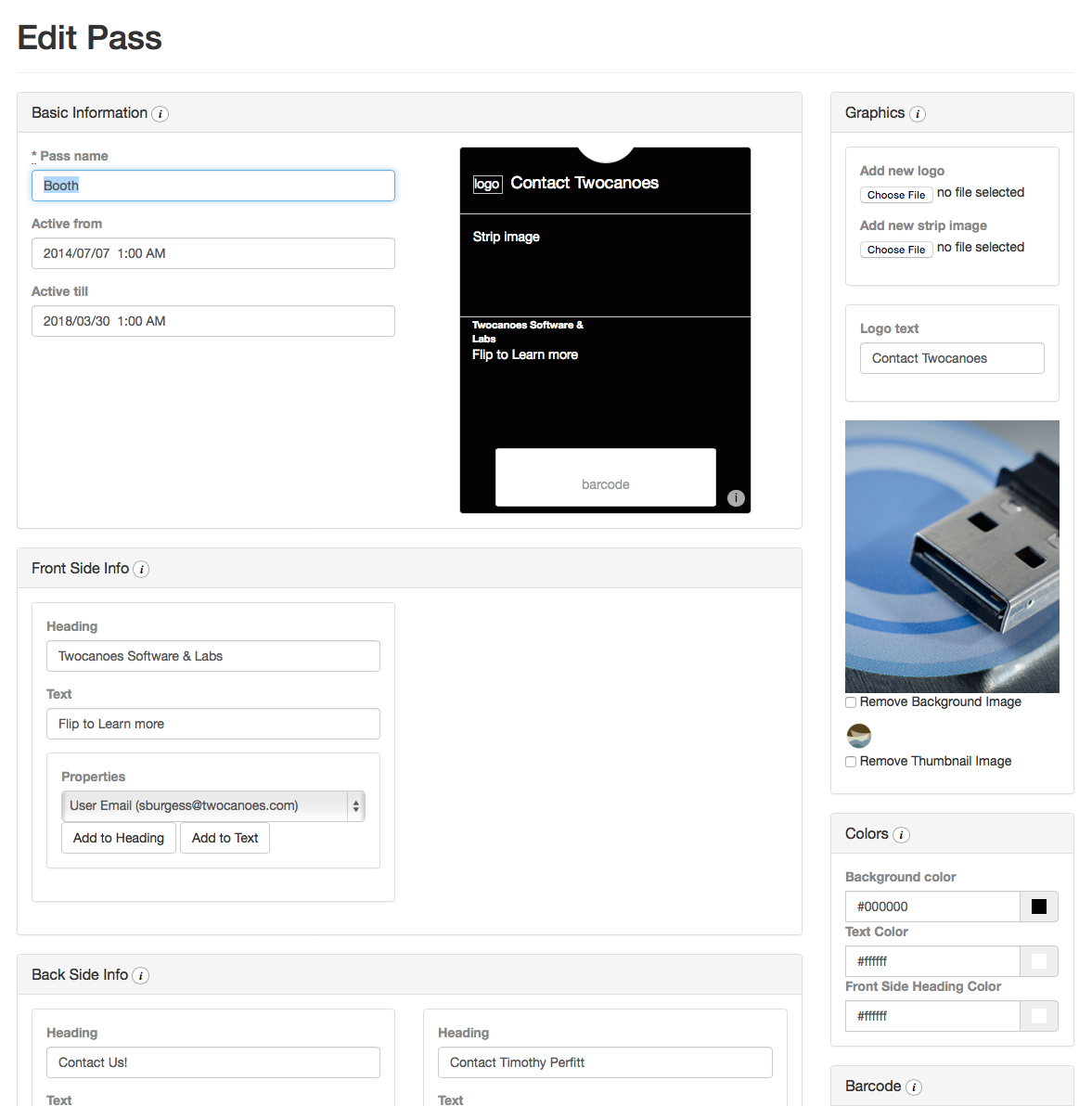Open Text Color white swatch
The height and width of the screenshot is (1106, 1092).
1038,961
